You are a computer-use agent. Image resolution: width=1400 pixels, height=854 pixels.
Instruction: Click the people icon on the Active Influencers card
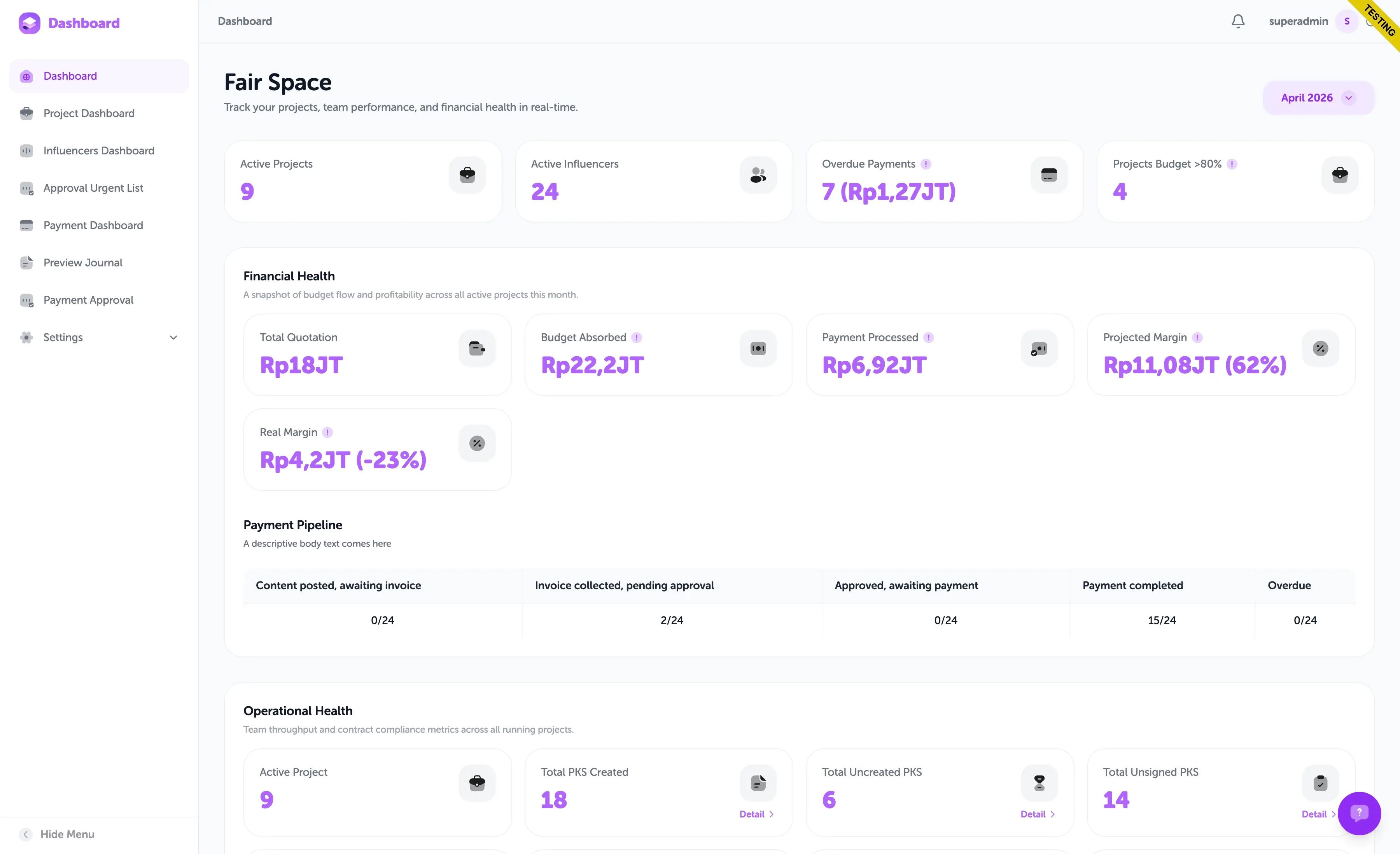pos(758,175)
